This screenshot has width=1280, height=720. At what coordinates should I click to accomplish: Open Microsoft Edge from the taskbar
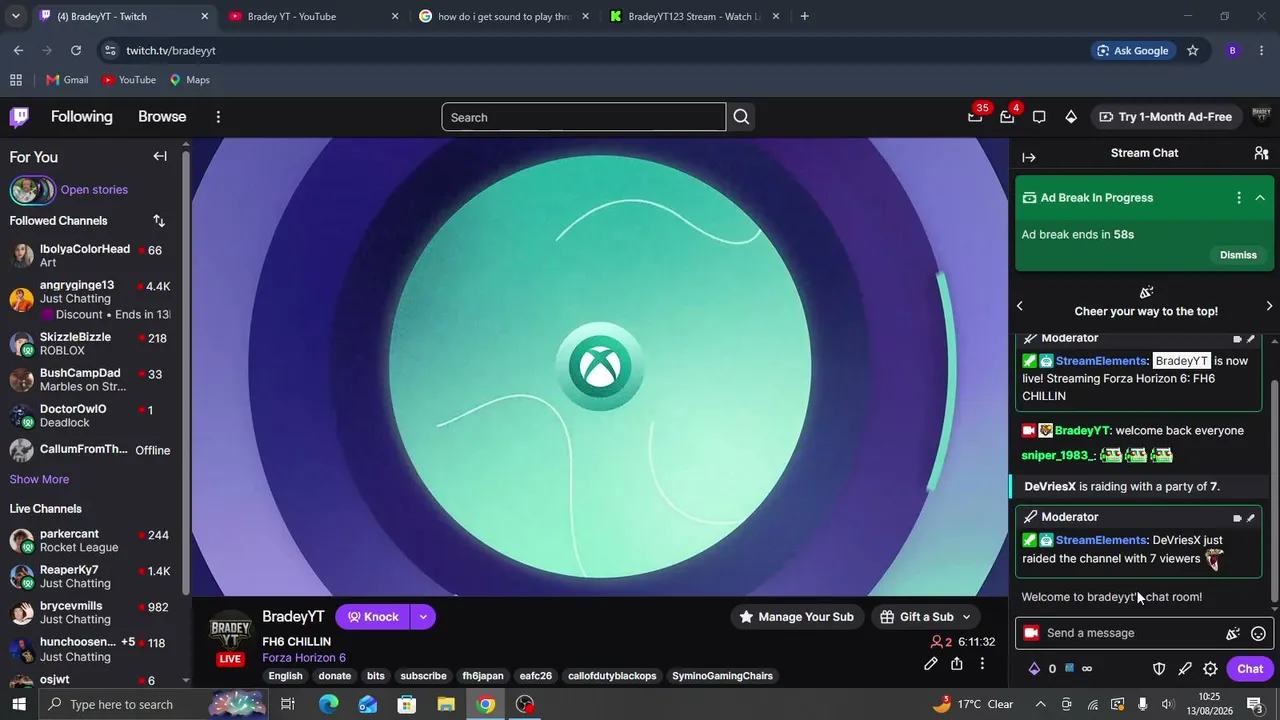point(329,705)
